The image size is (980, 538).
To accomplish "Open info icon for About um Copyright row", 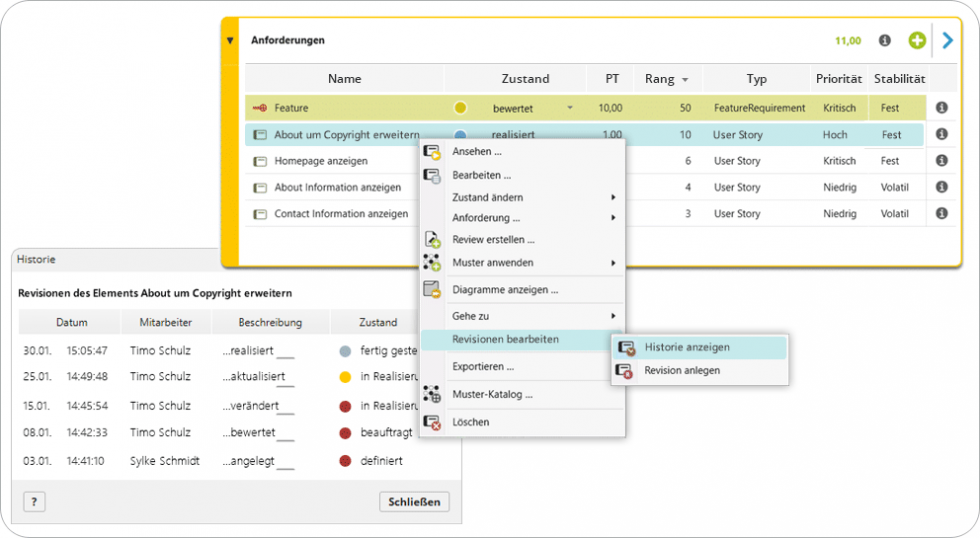I will 941,134.
